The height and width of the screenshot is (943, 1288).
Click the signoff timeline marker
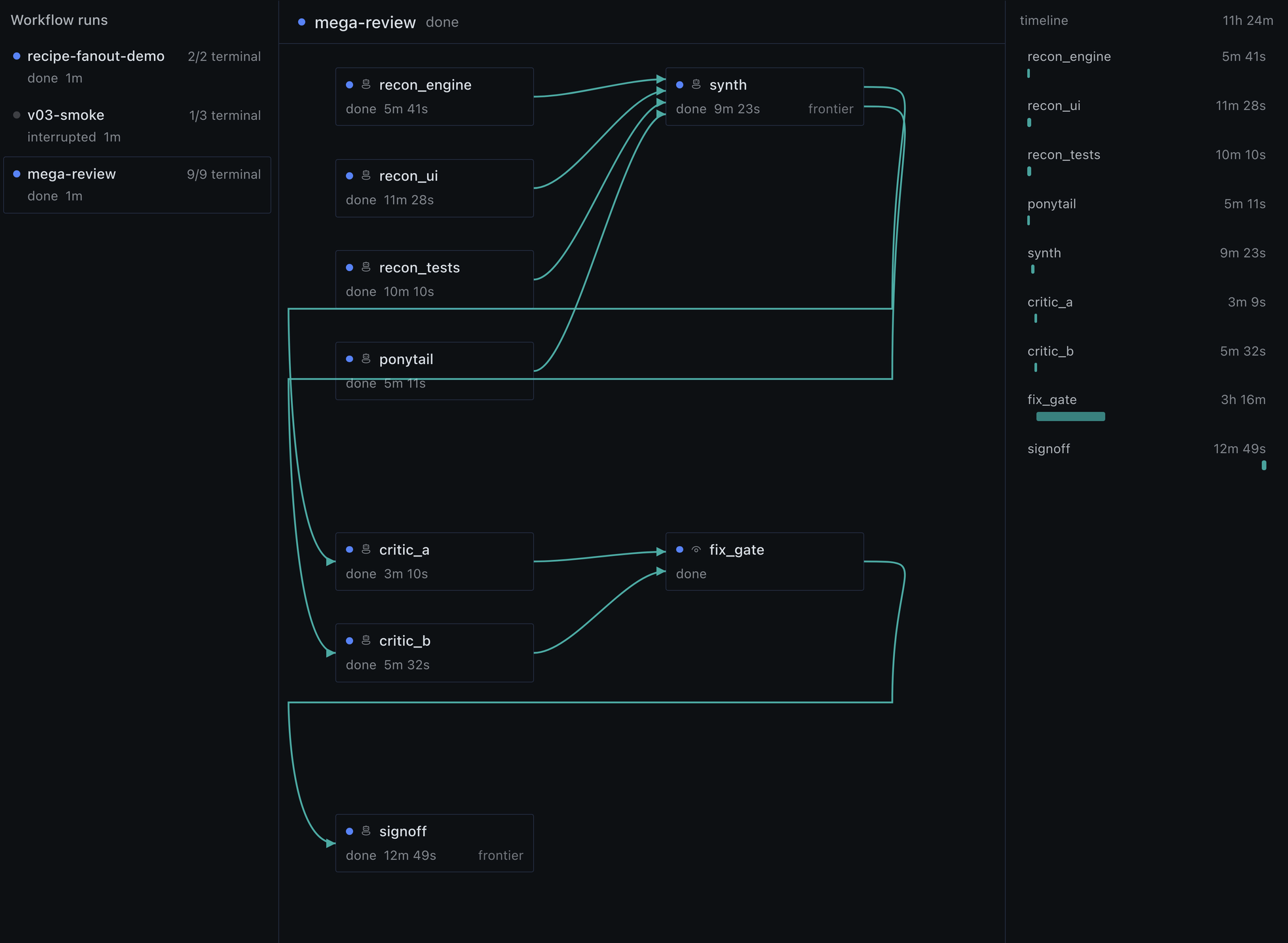(x=1264, y=466)
